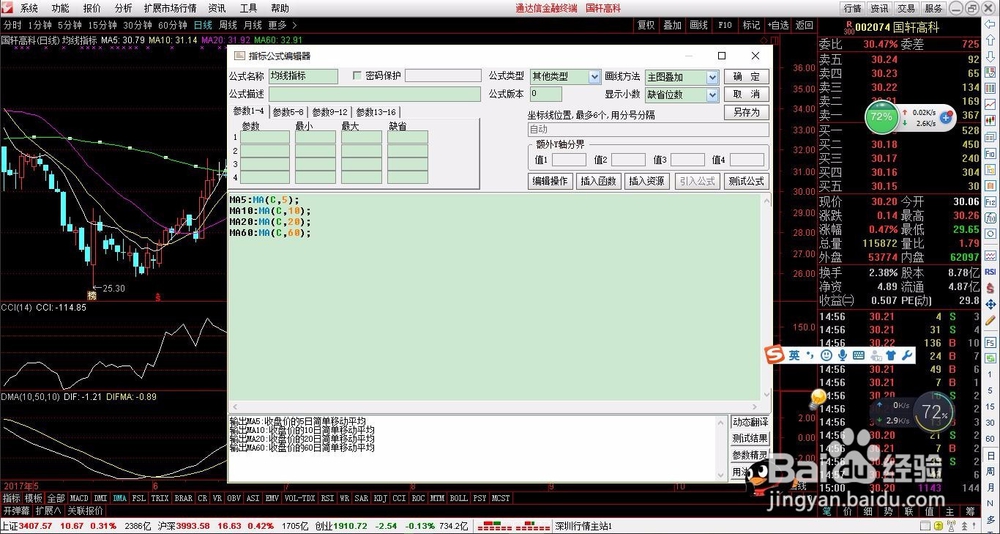Screen dimensions: 1000x534
Task: Click the down arrow icon in right sidebar
Action: tap(990, 56)
